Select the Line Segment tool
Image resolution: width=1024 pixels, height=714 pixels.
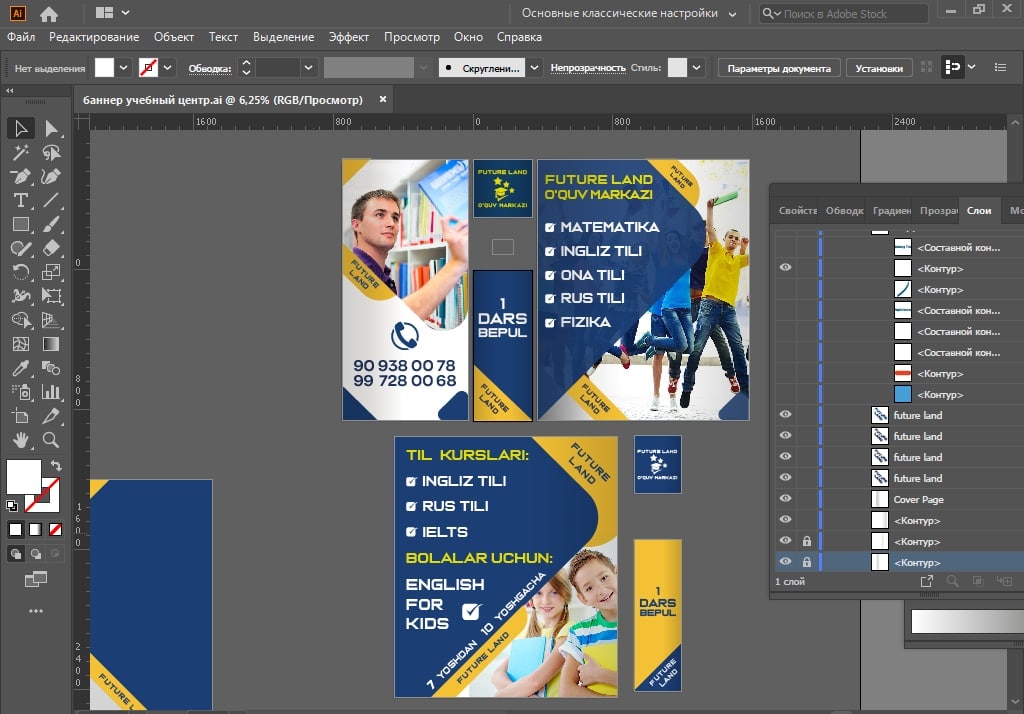tap(51, 201)
